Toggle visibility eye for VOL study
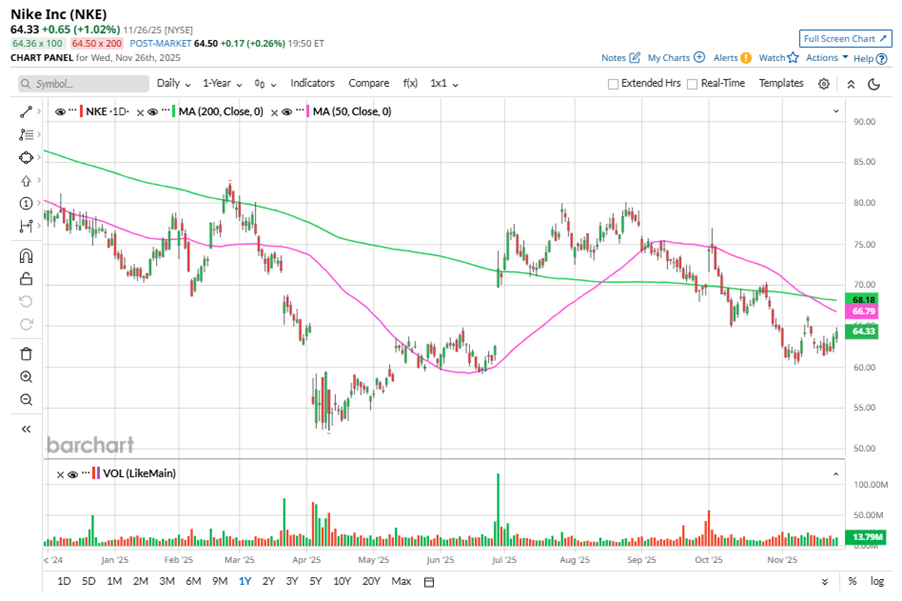 [x=72, y=474]
